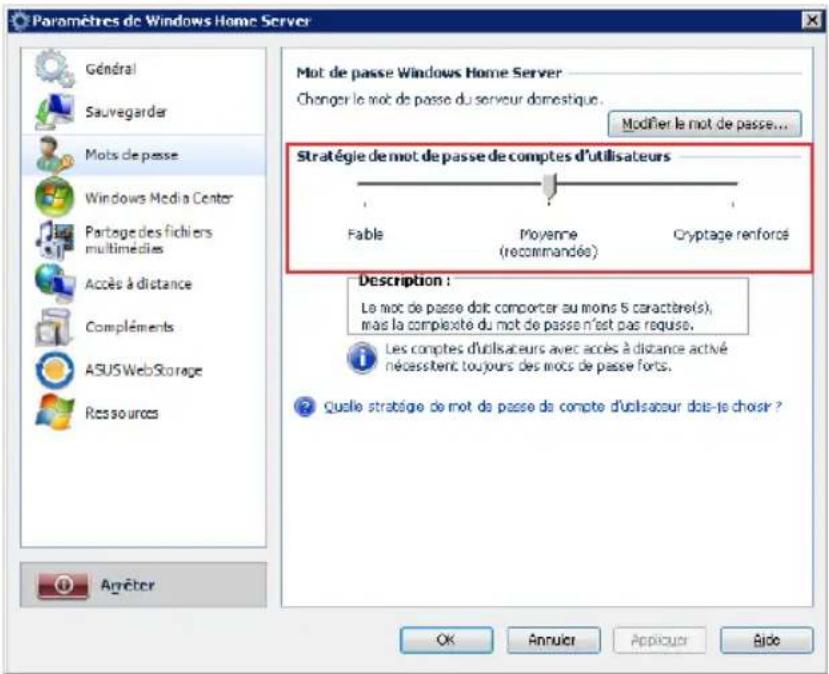Open help with the Aide button
This screenshot has width=829, height=674.
(766, 640)
